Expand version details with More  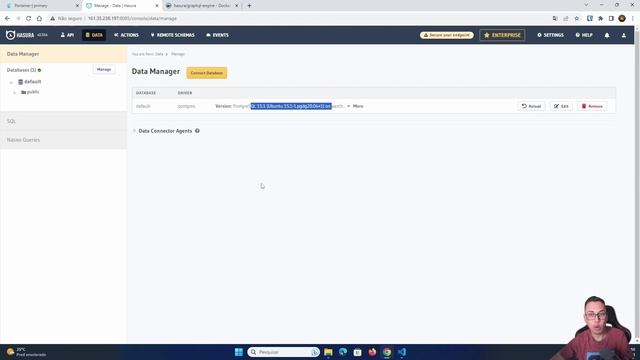(x=355, y=106)
